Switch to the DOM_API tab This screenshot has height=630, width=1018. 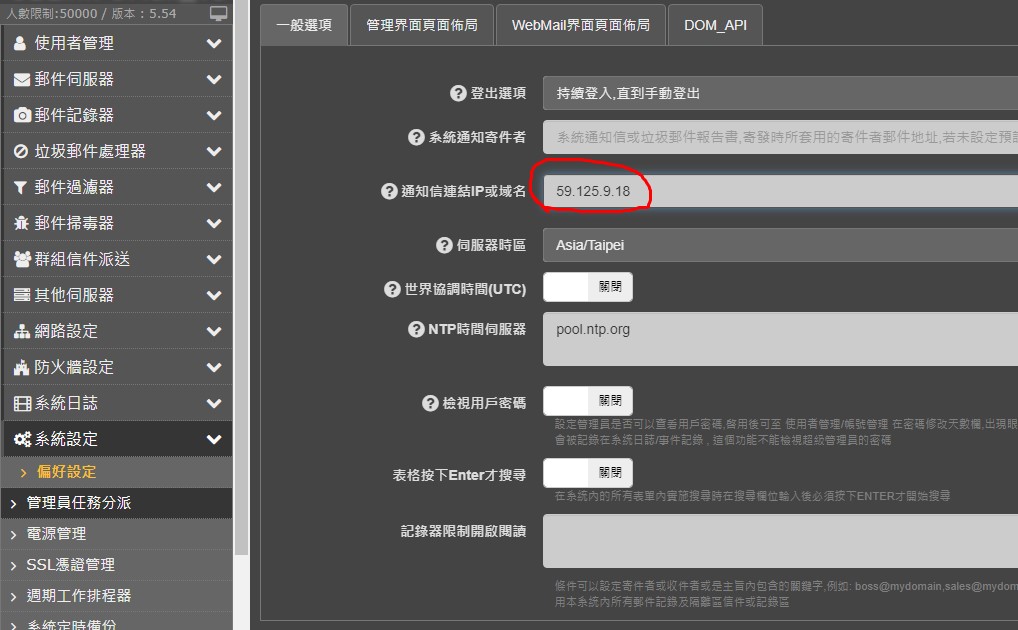pyautogui.click(x=715, y=25)
